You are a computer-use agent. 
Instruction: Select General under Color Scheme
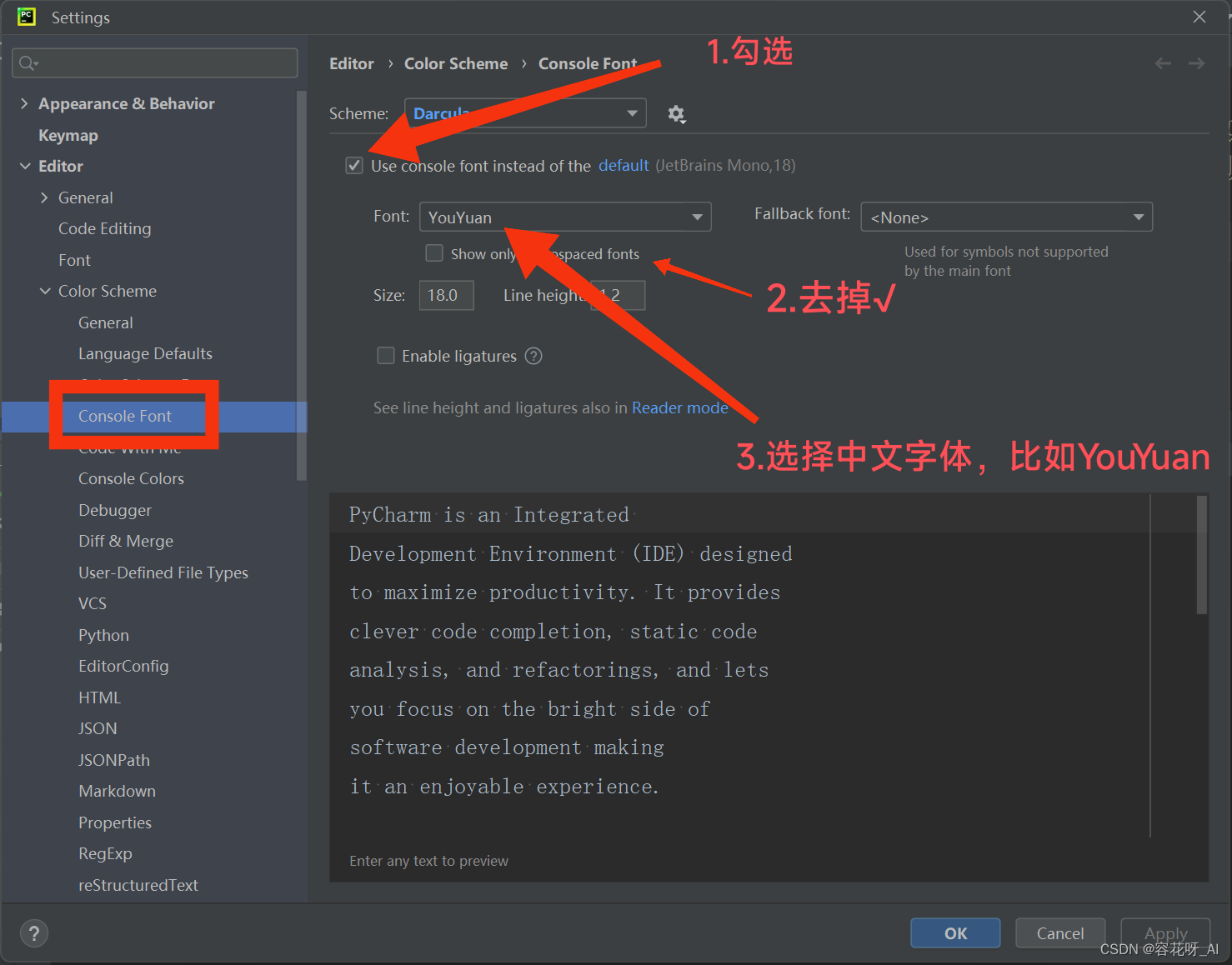[105, 322]
